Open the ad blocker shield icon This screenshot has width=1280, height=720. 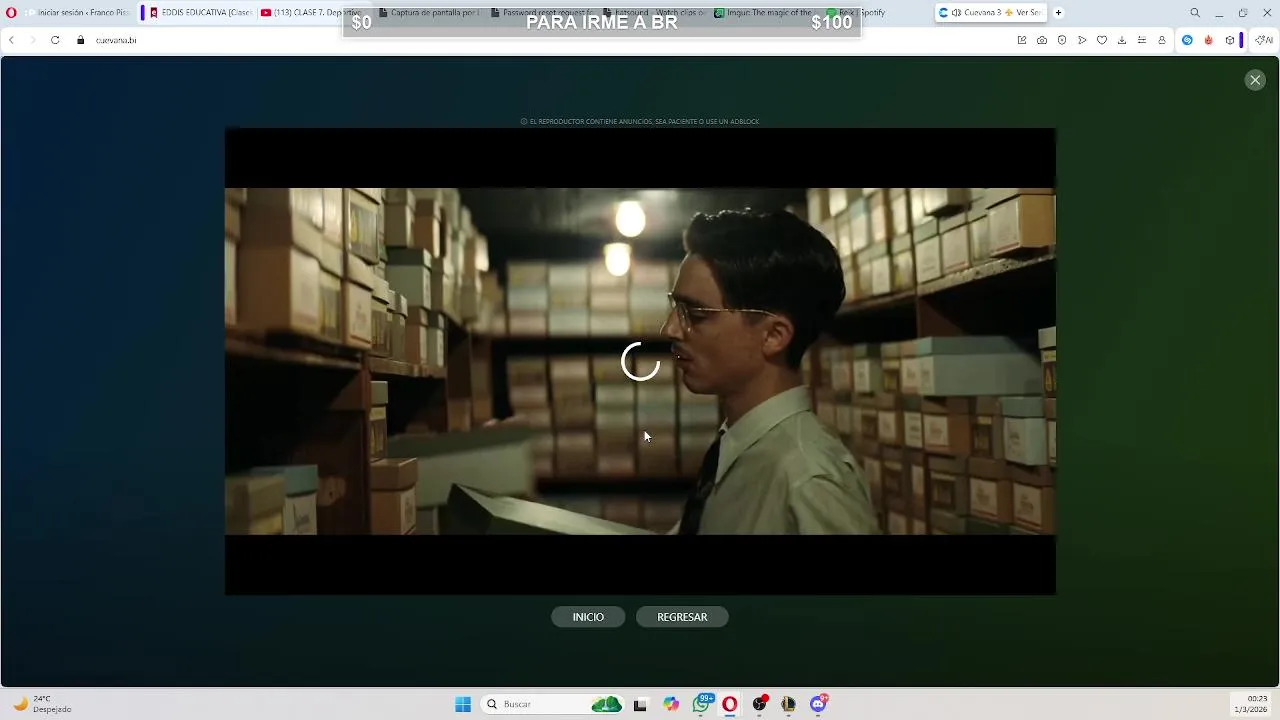[x=1062, y=40]
